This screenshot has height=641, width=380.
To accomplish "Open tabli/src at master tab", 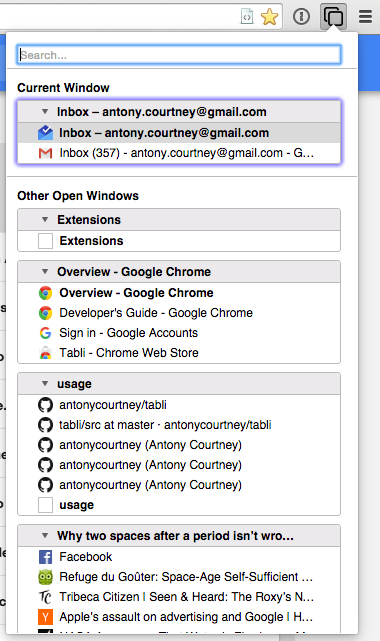I will tap(179, 425).
